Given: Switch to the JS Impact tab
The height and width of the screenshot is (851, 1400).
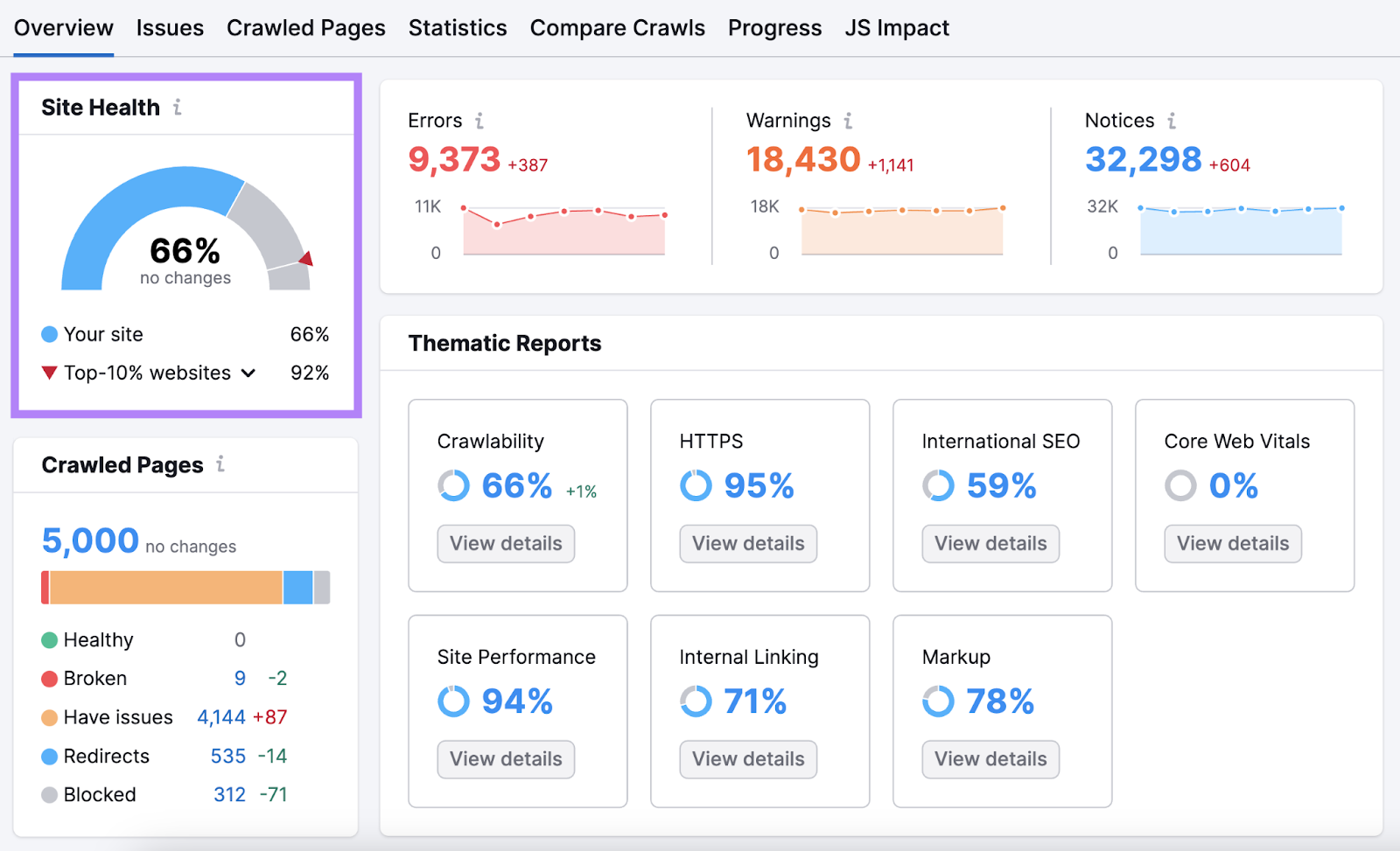Looking at the screenshot, I should tap(897, 28).
